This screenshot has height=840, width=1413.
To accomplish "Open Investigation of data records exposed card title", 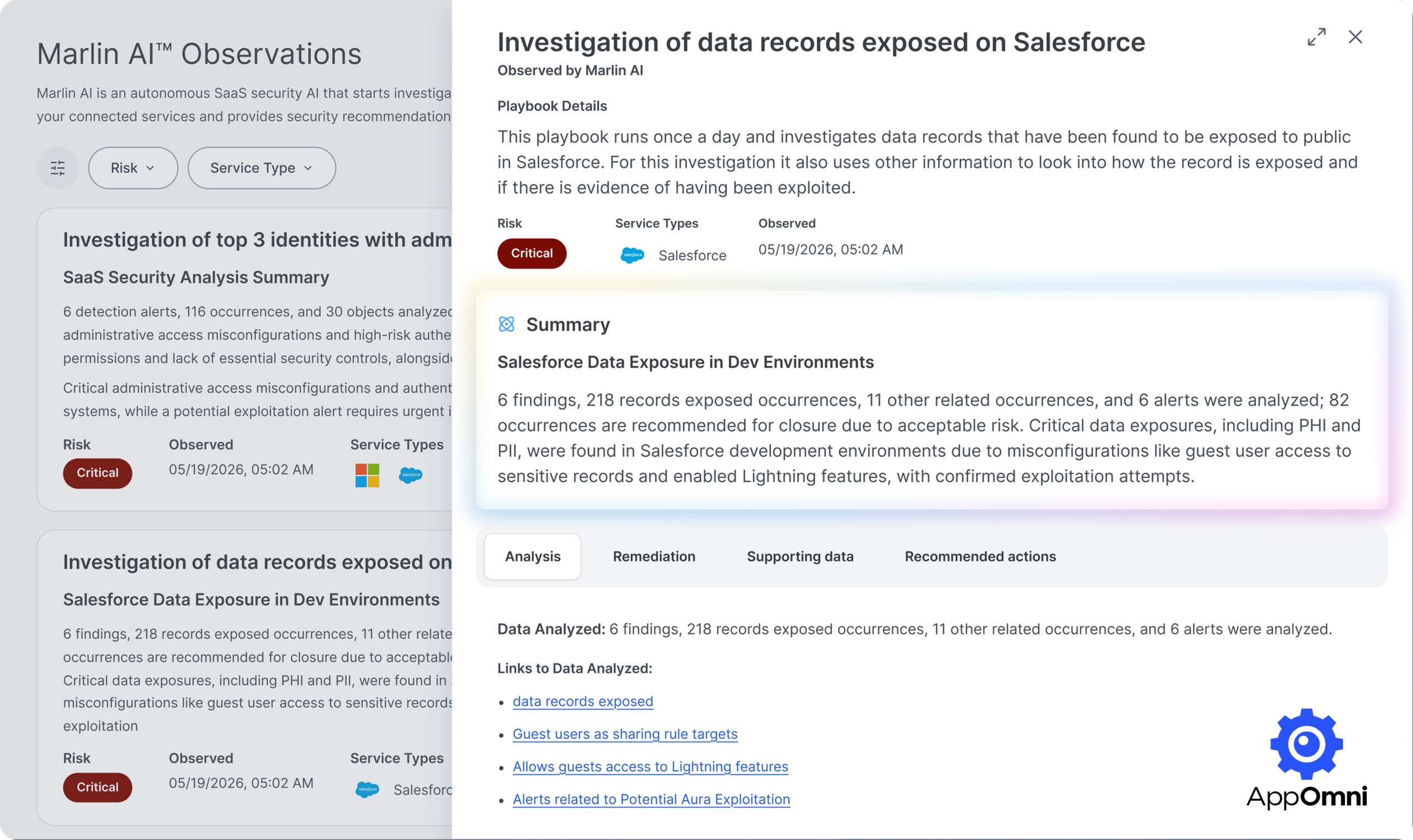I will coord(258,562).
